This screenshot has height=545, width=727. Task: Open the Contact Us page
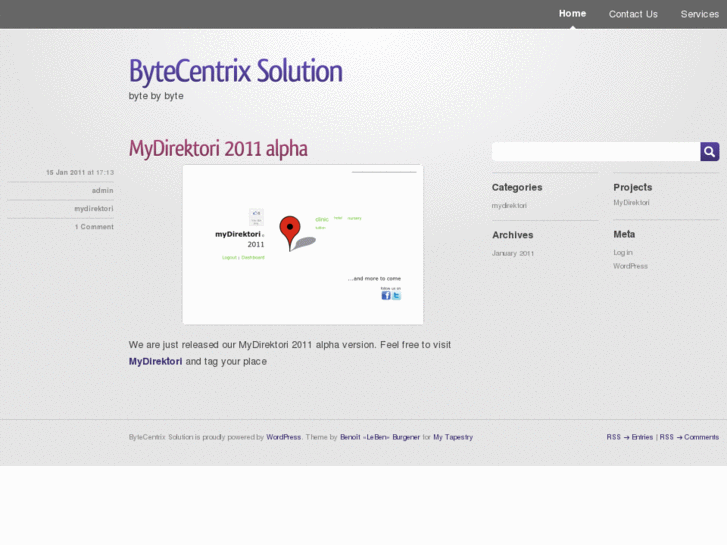pyautogui.click(x=633, y=14)
